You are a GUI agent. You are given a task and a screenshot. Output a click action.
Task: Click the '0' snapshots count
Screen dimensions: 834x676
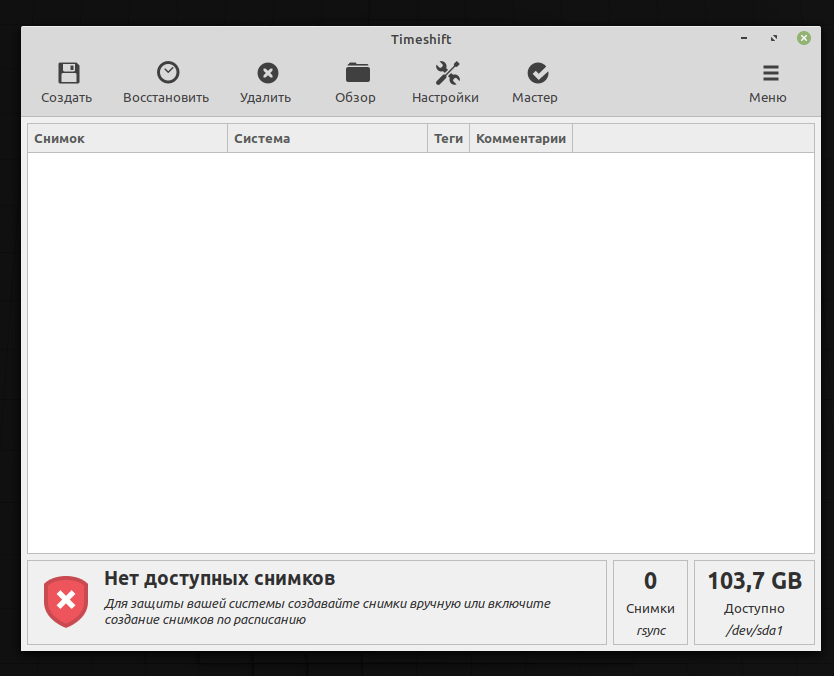[650, 581]
